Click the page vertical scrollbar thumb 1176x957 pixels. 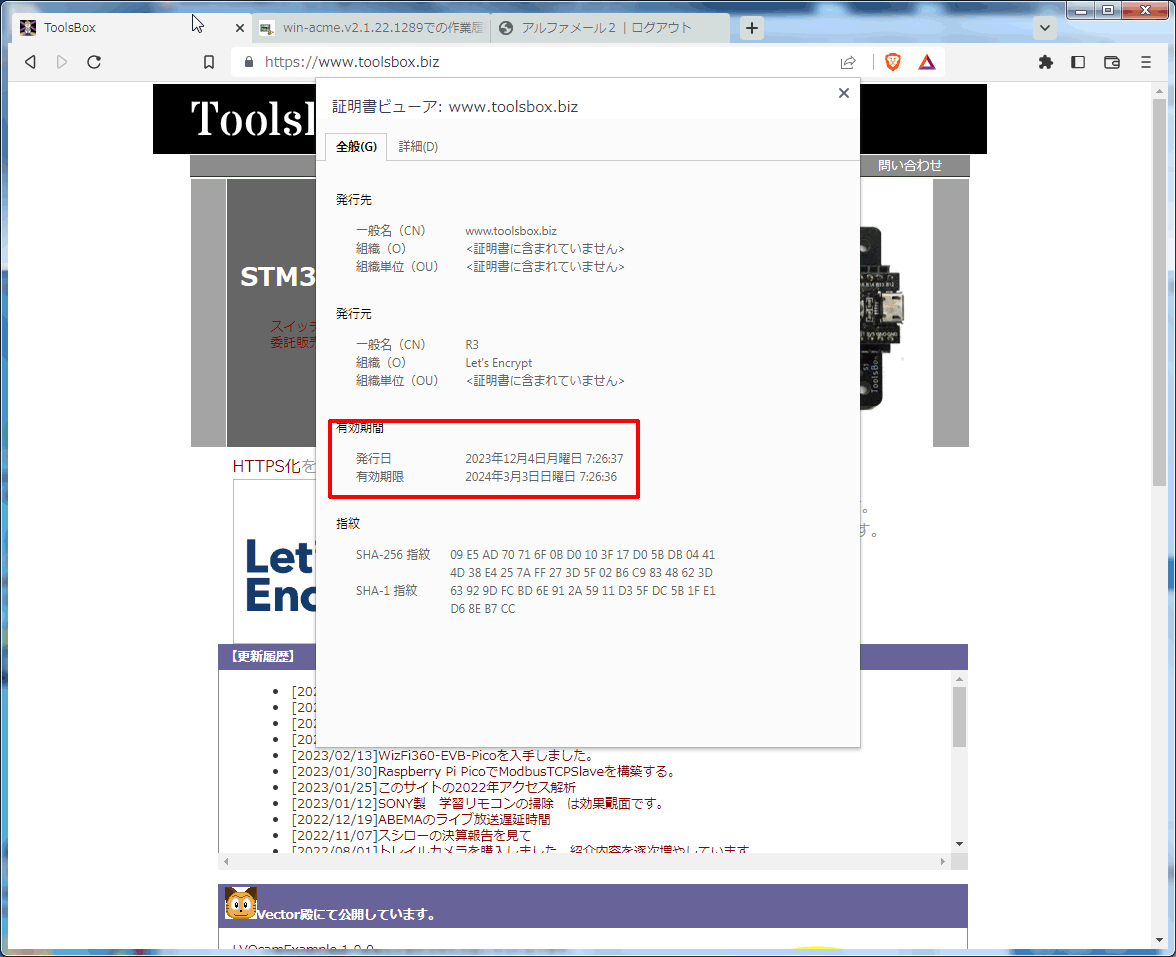pos(1160,292)
